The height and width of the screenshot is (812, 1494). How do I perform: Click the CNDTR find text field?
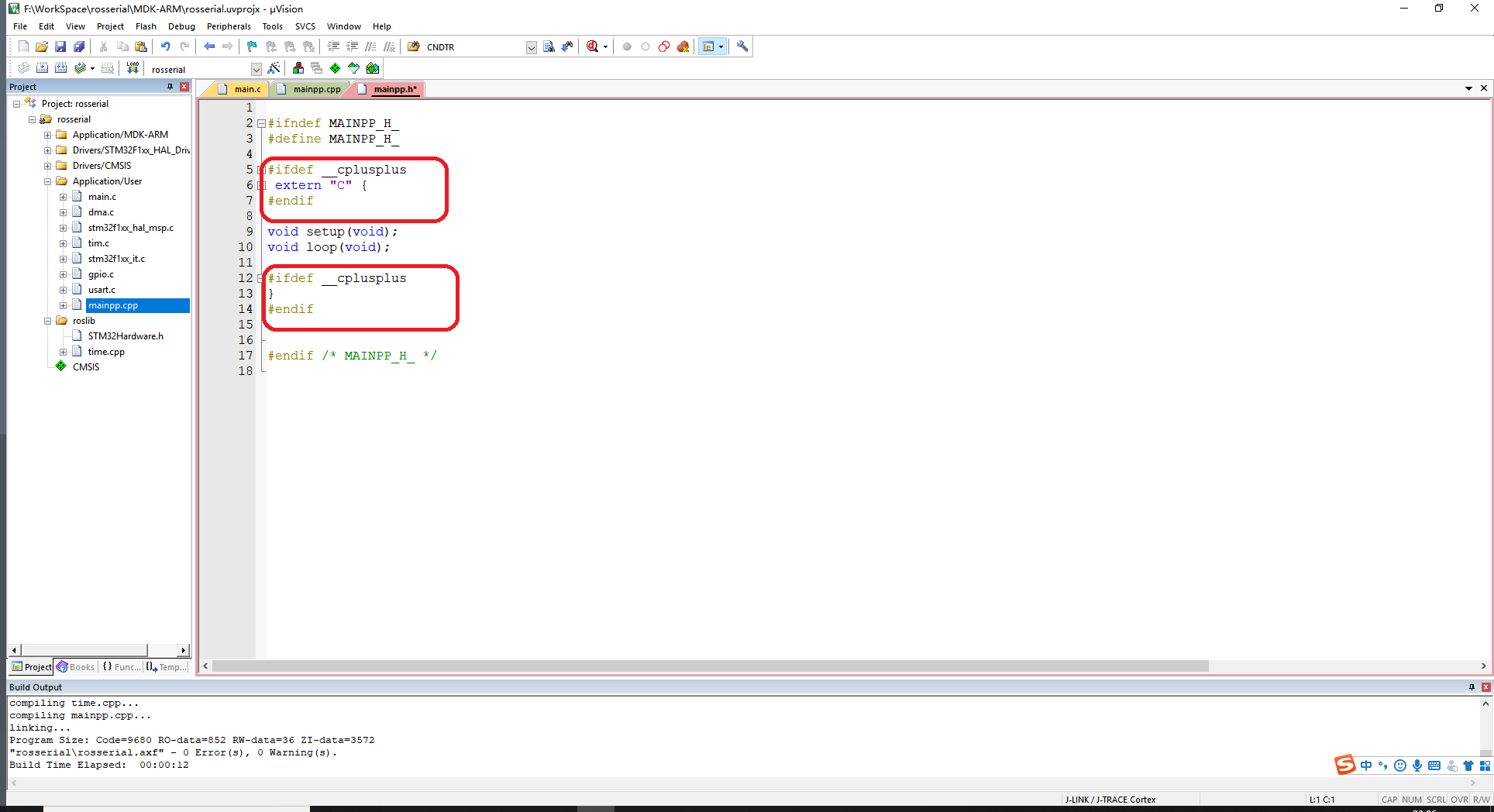[x=473, y=47]
